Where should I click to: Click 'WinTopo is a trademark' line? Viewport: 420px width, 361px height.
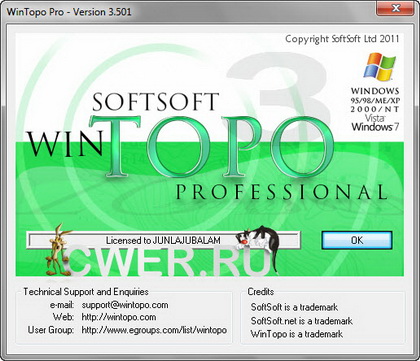tap(297, 334)
